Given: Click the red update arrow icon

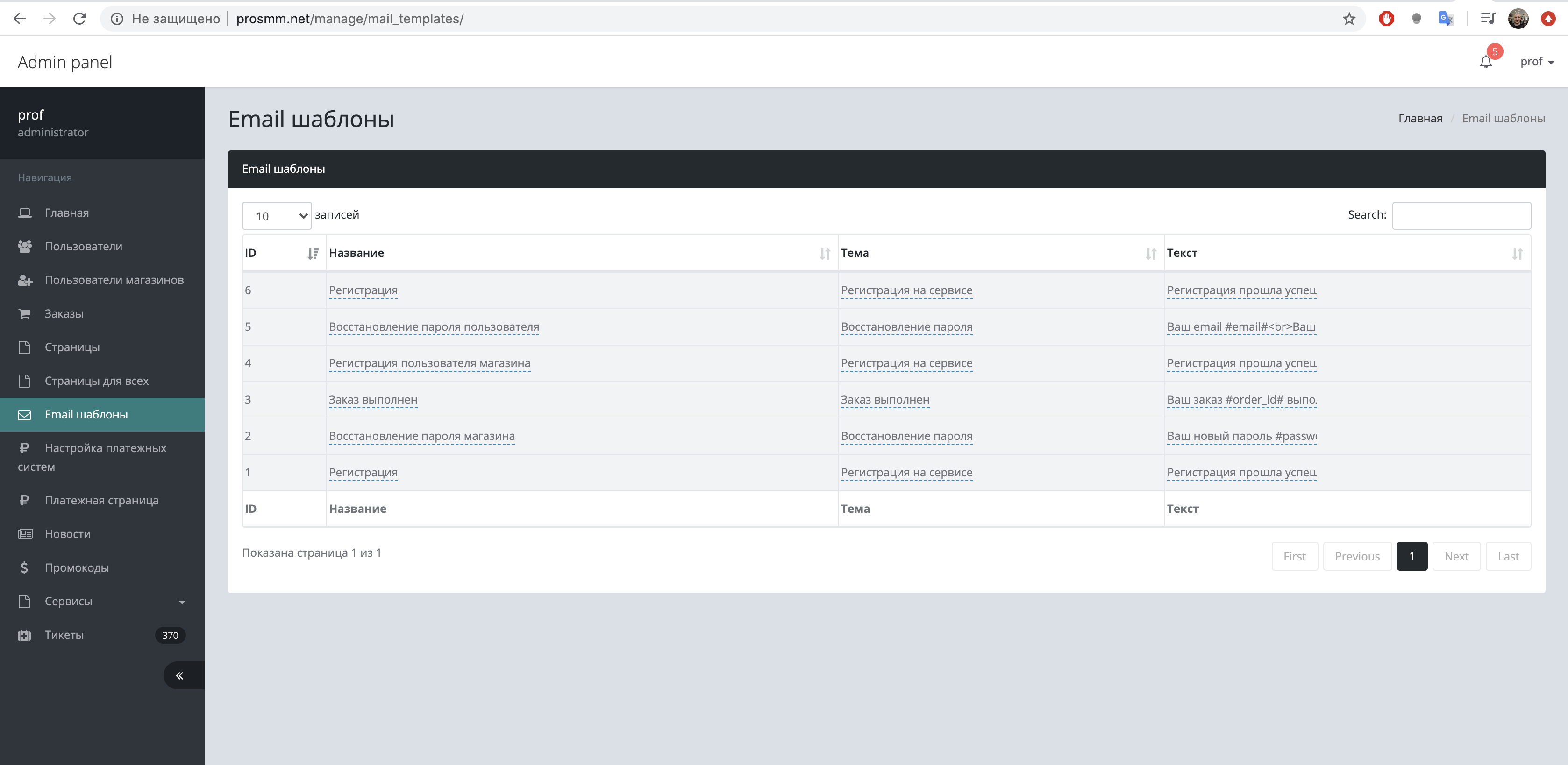Looking at the screenshot, I should tap(1548, 19).
